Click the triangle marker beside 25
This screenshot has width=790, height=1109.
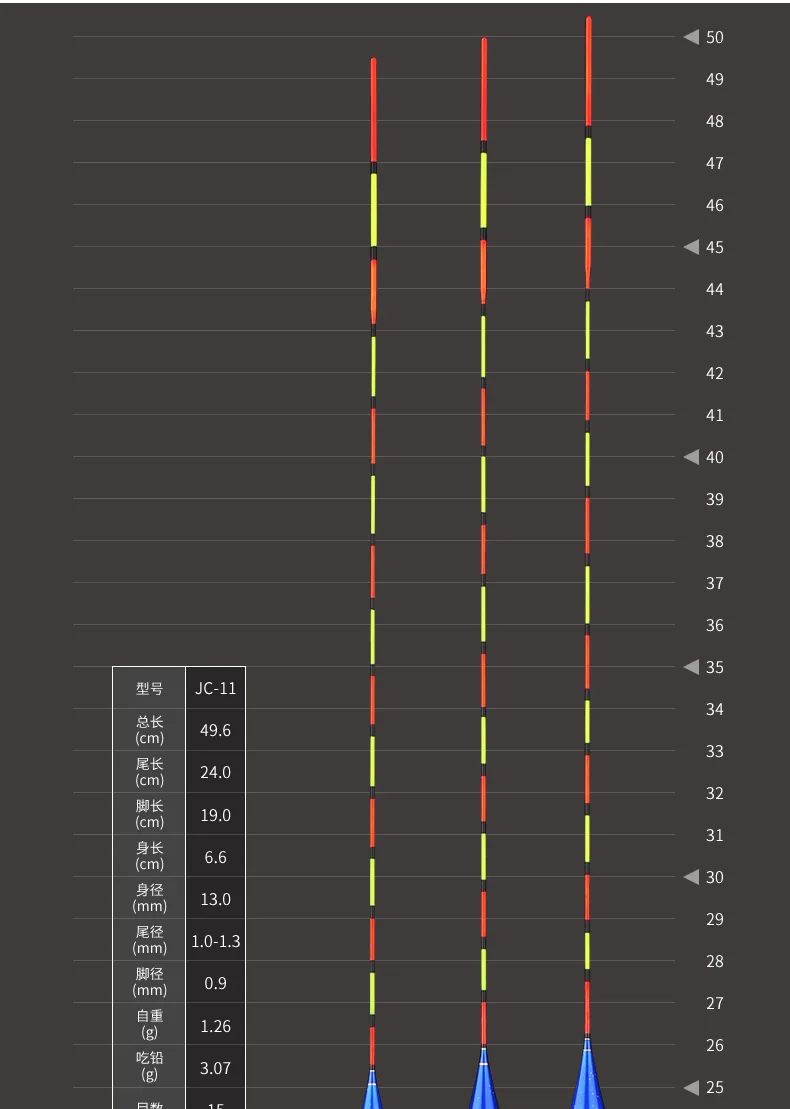click(x=691, y=1087)
